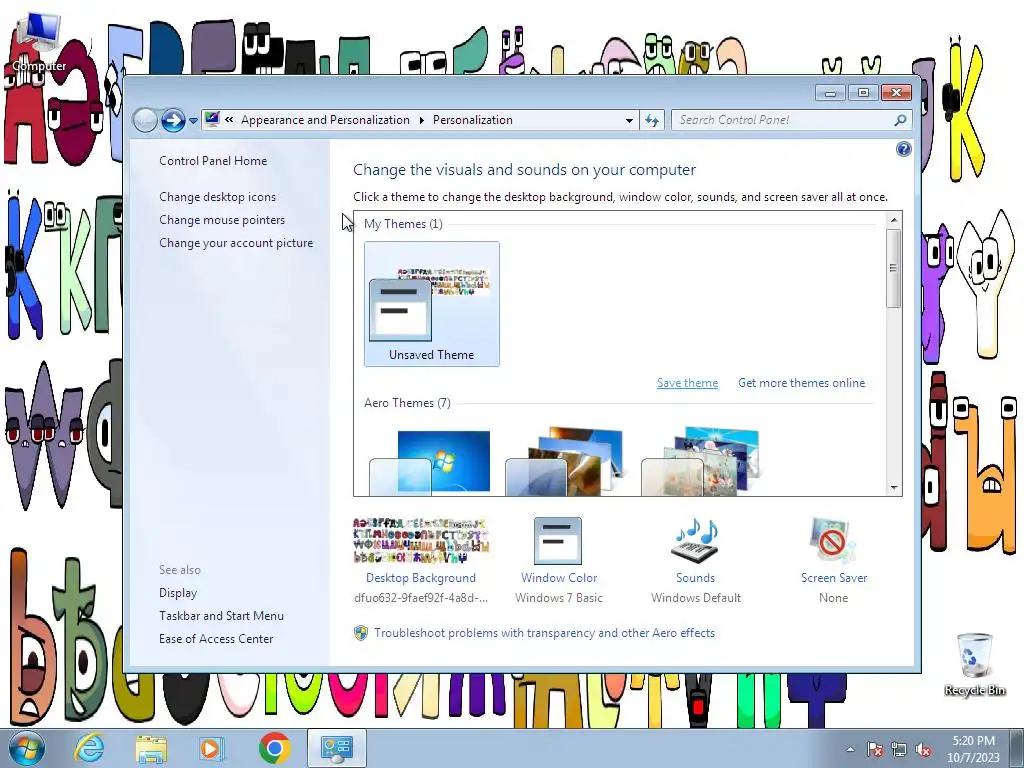Open Windows Explorer folder taskbar icon
This screenshot has height=768, width=1024.
click(151, 749)
